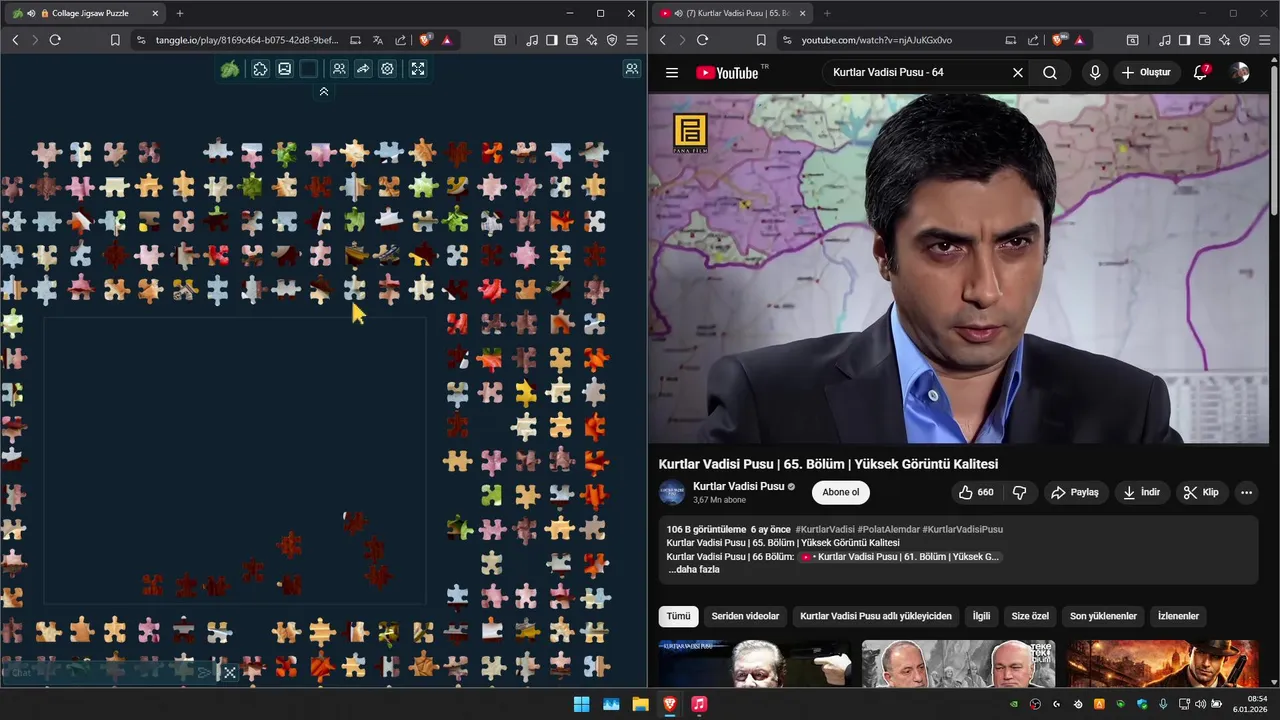Bookmark the tanggle.io page
The image size is (1280, 720).
click(115, 40)
